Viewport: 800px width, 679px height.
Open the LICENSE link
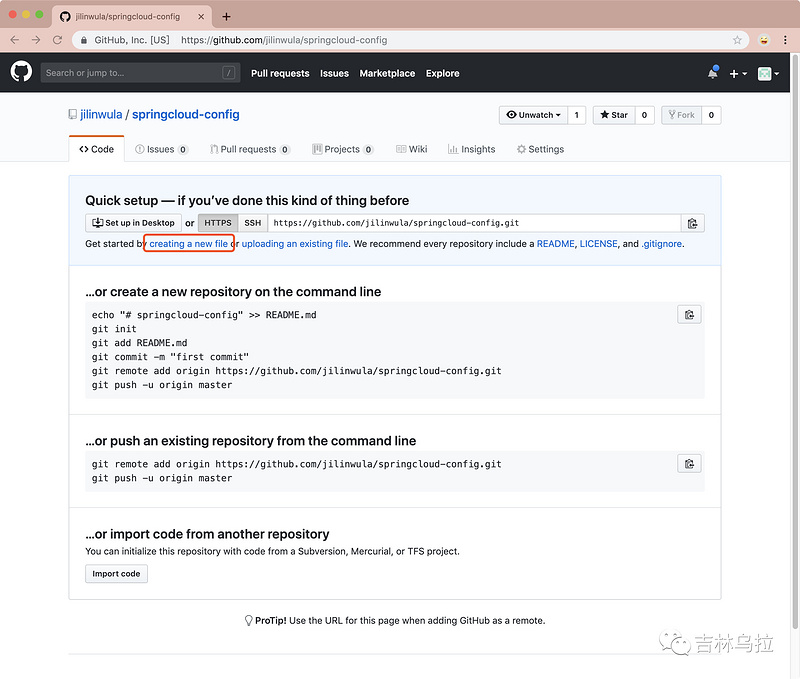[598, 244]
